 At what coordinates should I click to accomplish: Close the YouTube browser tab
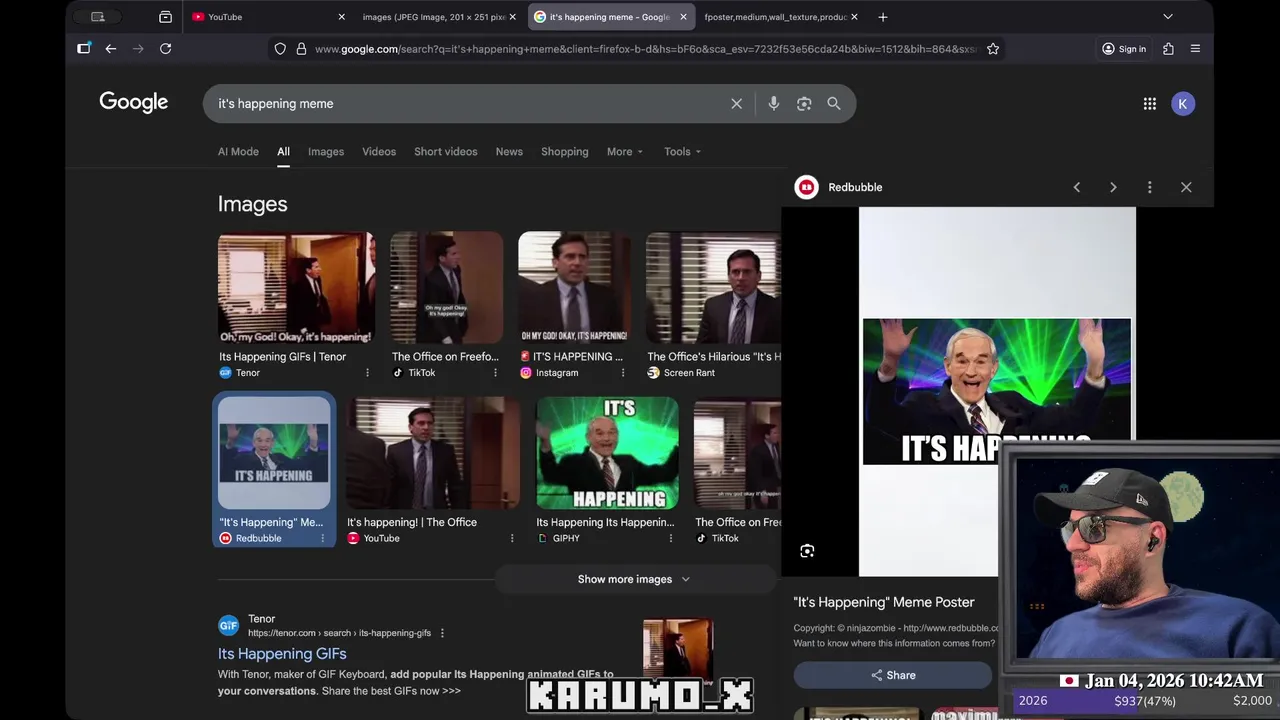(x=341, y=17)
